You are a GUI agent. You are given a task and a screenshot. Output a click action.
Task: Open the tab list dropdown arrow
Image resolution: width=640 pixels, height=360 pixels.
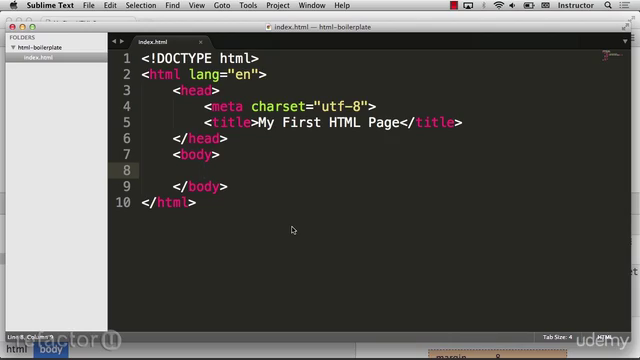coord(625,41)
